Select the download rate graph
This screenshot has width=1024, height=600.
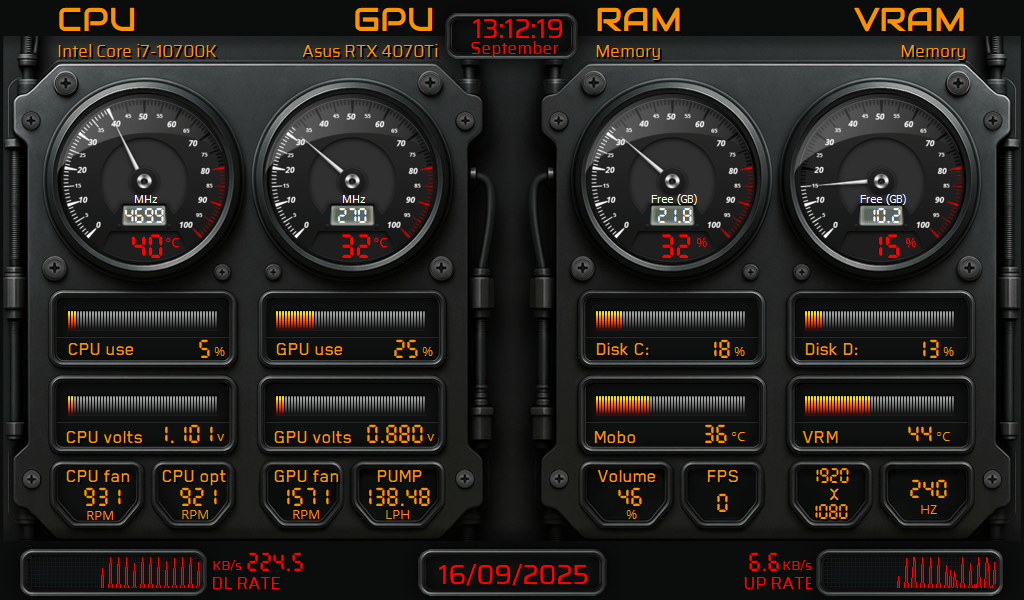[114, 573]
